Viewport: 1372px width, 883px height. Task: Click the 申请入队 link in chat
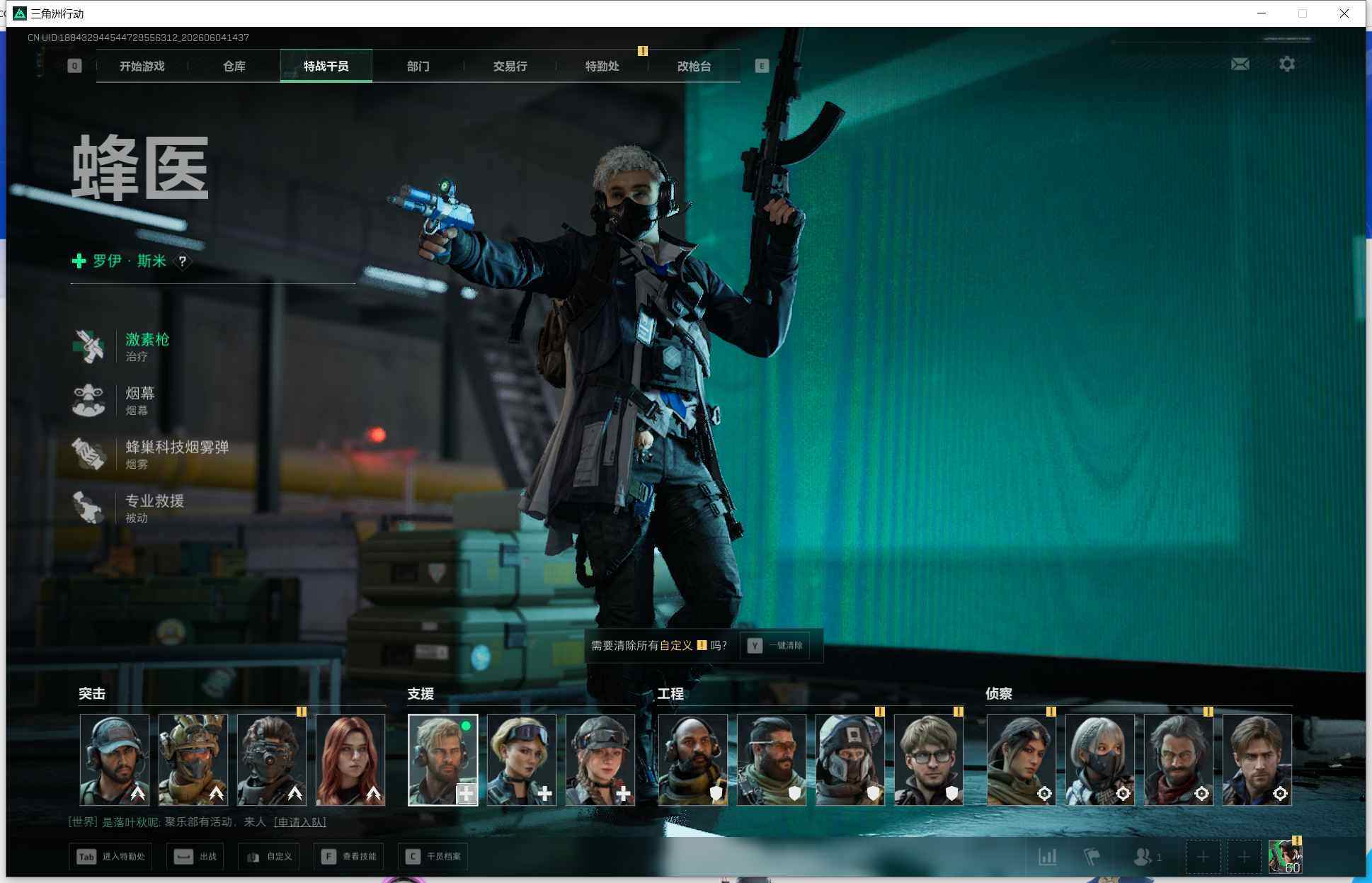[300, 822]
